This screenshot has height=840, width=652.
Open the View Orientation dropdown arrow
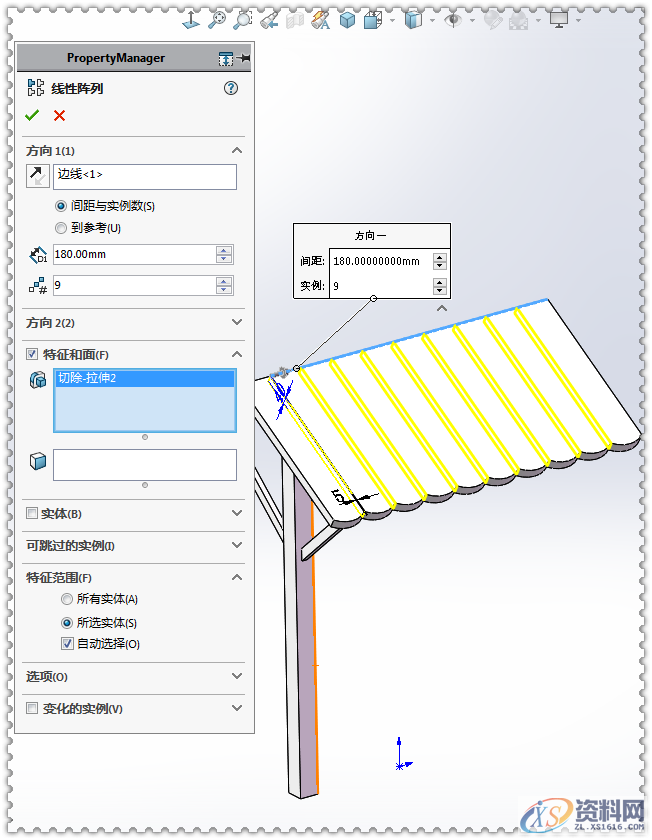pos(393,20)
